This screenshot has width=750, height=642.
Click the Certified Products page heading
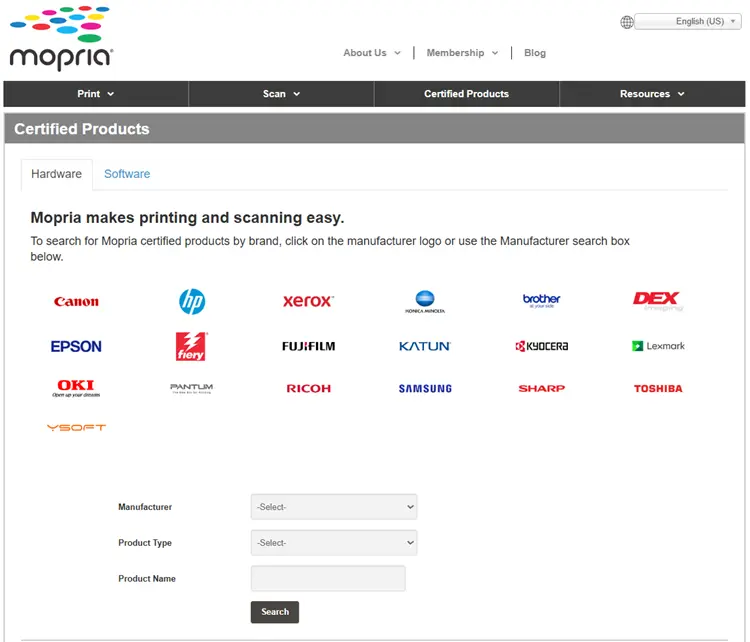(x=82, y=129)
